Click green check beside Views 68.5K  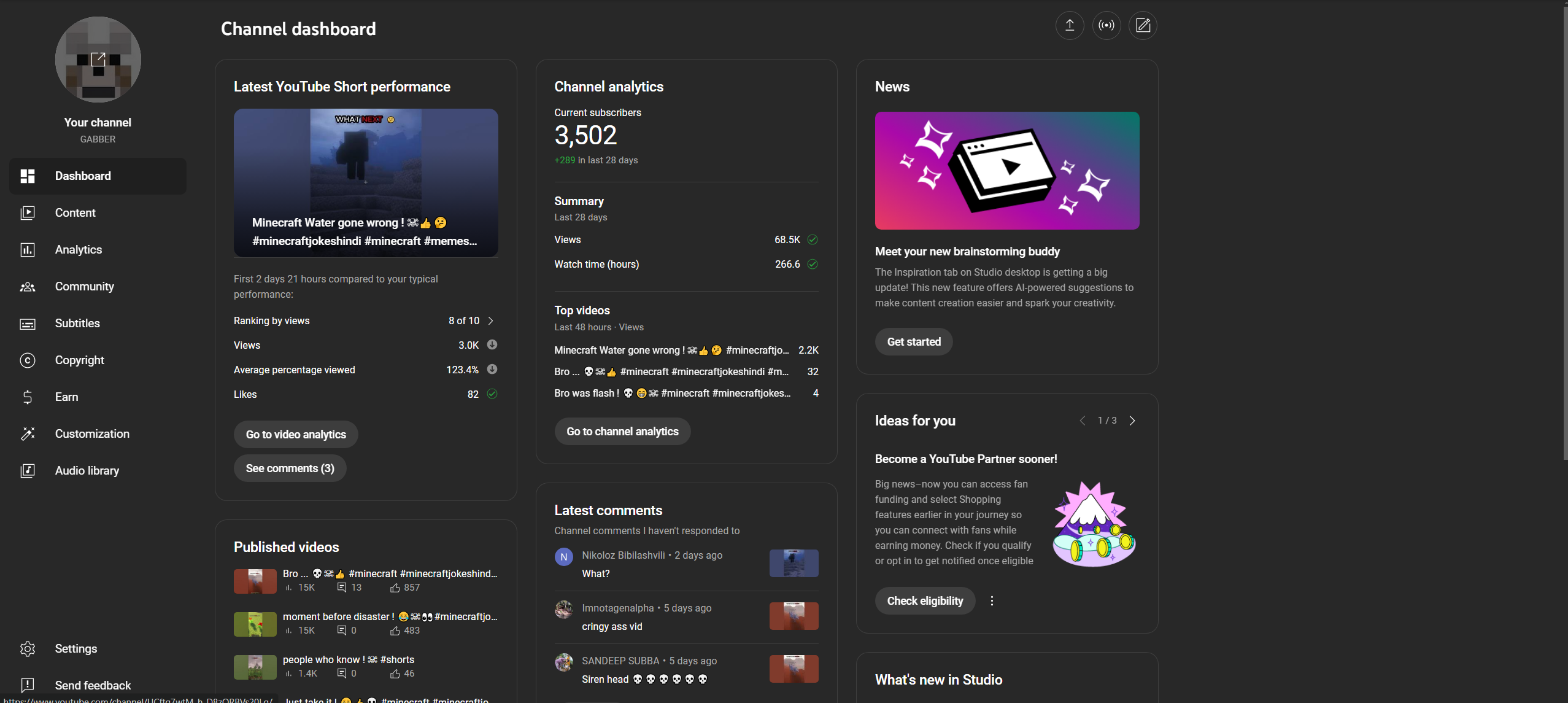[x=813, y=239]
